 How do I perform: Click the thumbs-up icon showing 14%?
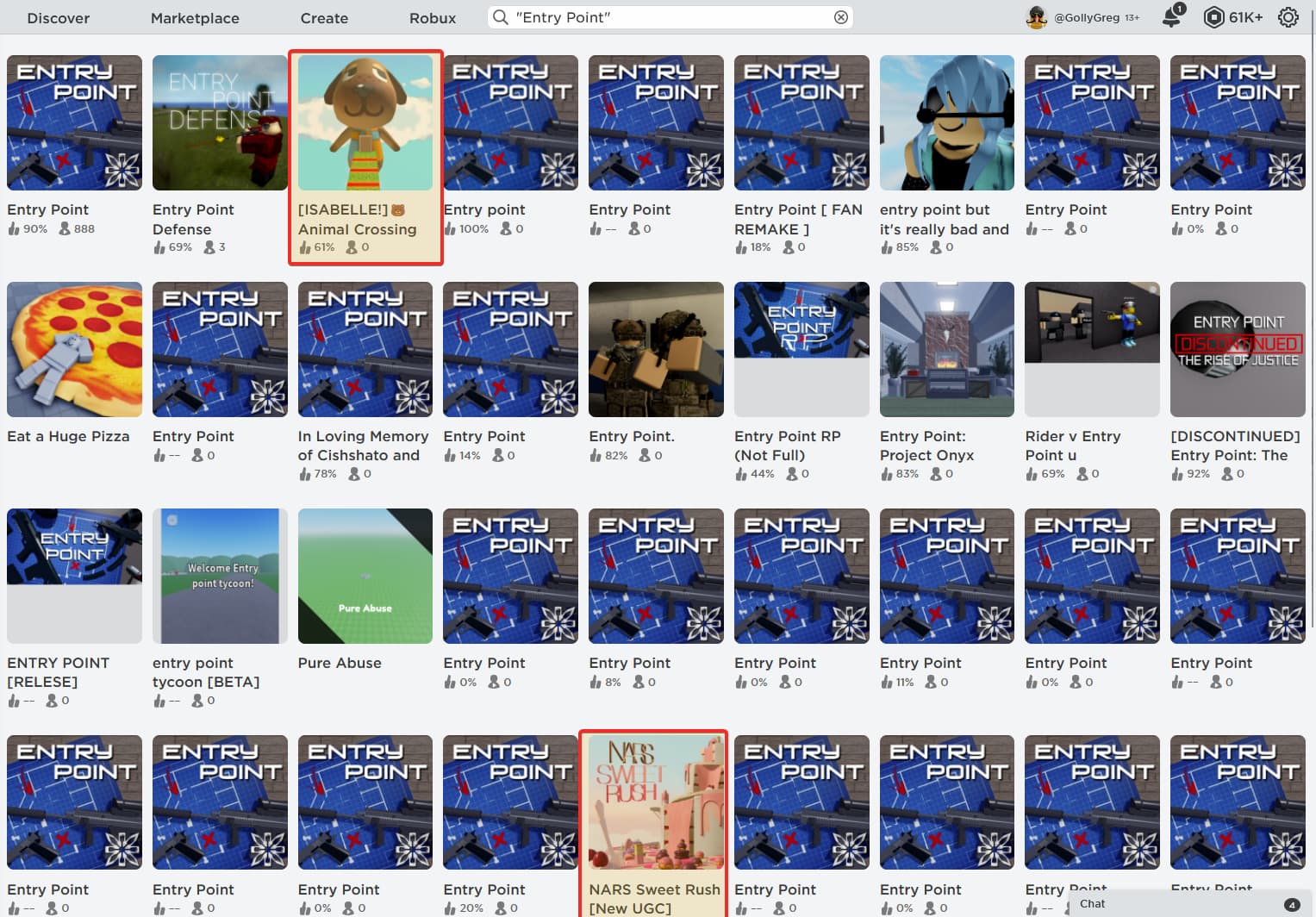point(450,455)
